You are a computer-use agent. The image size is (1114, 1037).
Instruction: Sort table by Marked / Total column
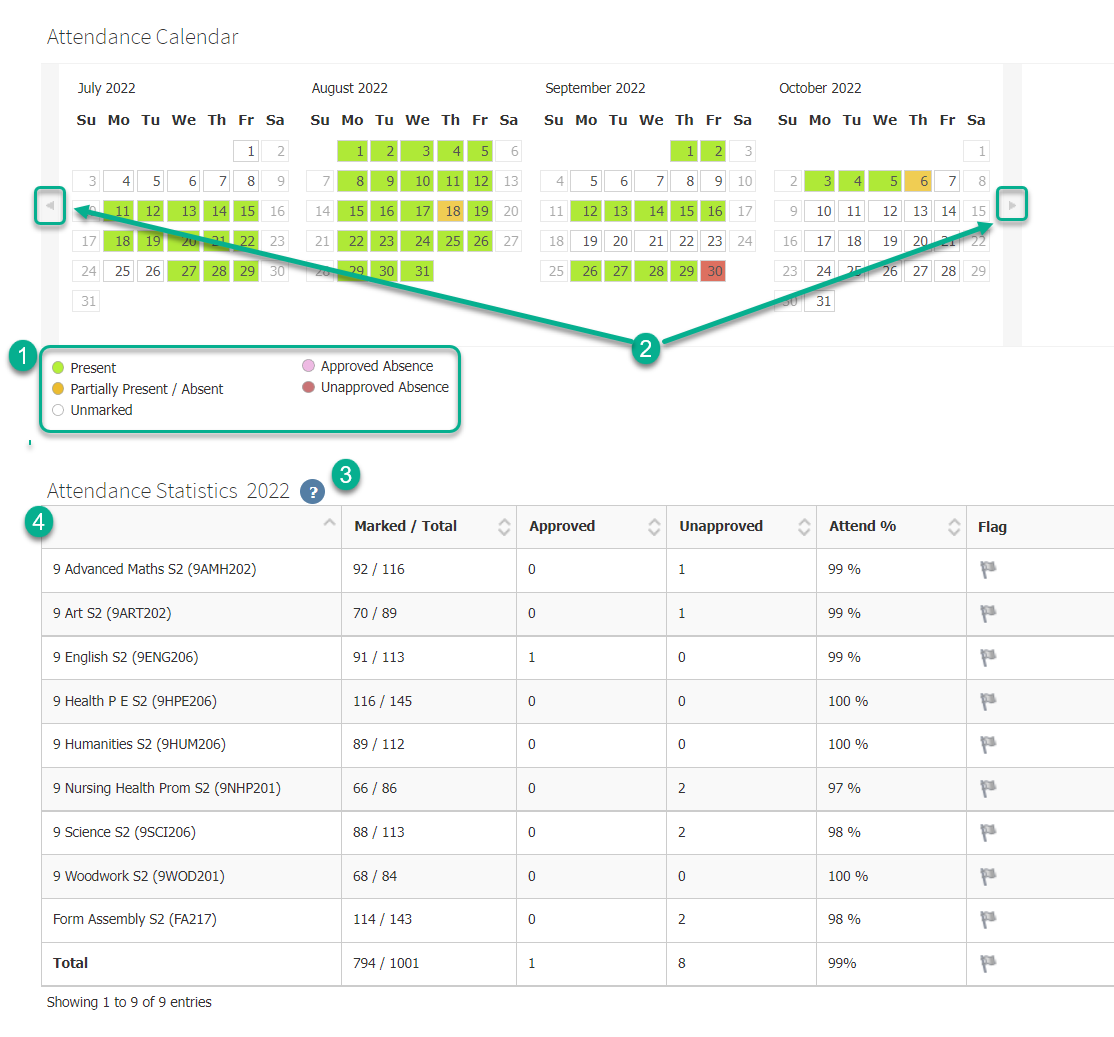504,527
